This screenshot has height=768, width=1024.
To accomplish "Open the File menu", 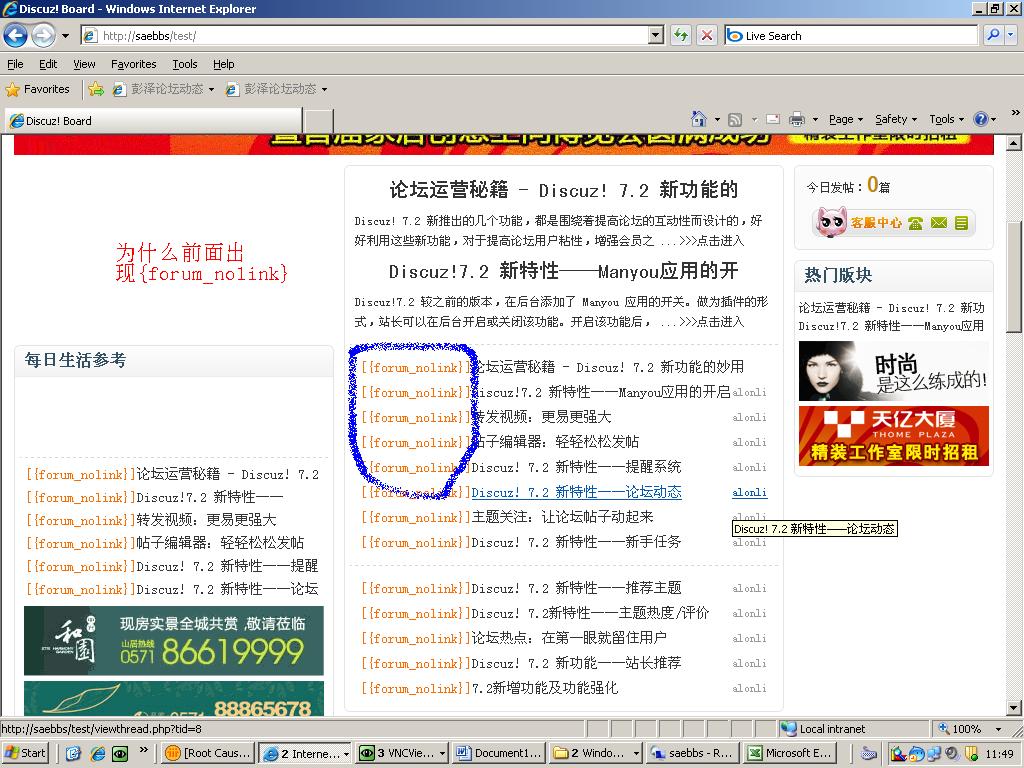I will click(15, 64).
